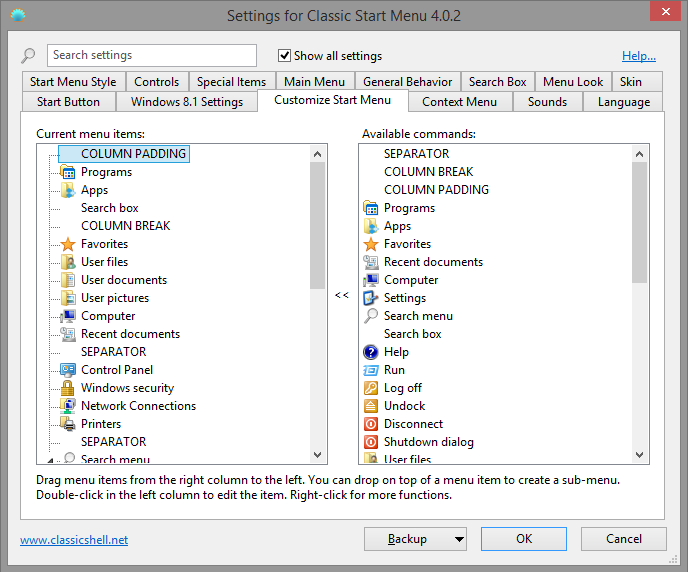Close the Settings window
The height and width of the screenshot is (572, 688).
666,11
